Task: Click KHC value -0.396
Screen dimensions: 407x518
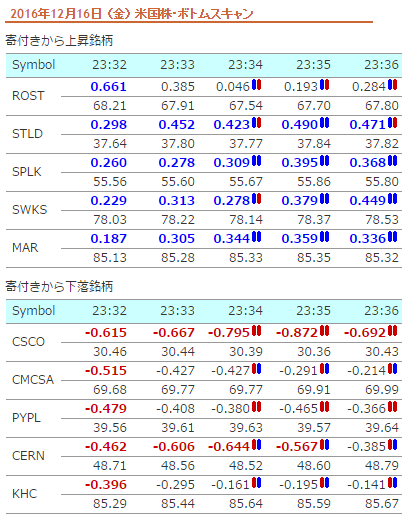Action: [x=106, y=485]
